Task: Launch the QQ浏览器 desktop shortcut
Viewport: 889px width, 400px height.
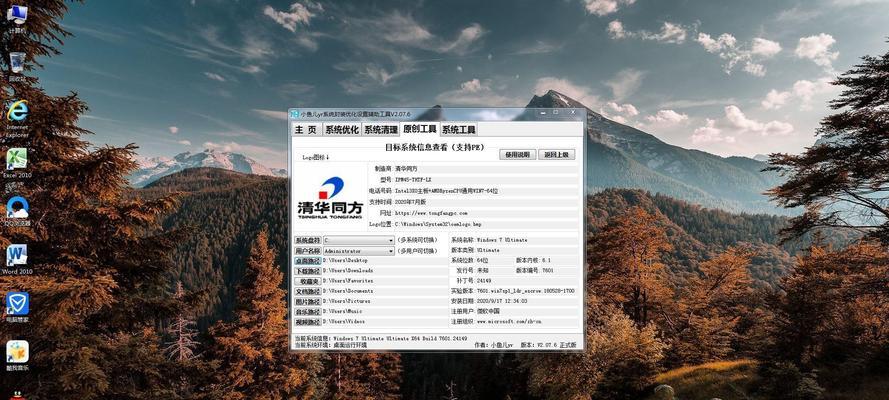Action: point(17,212)
